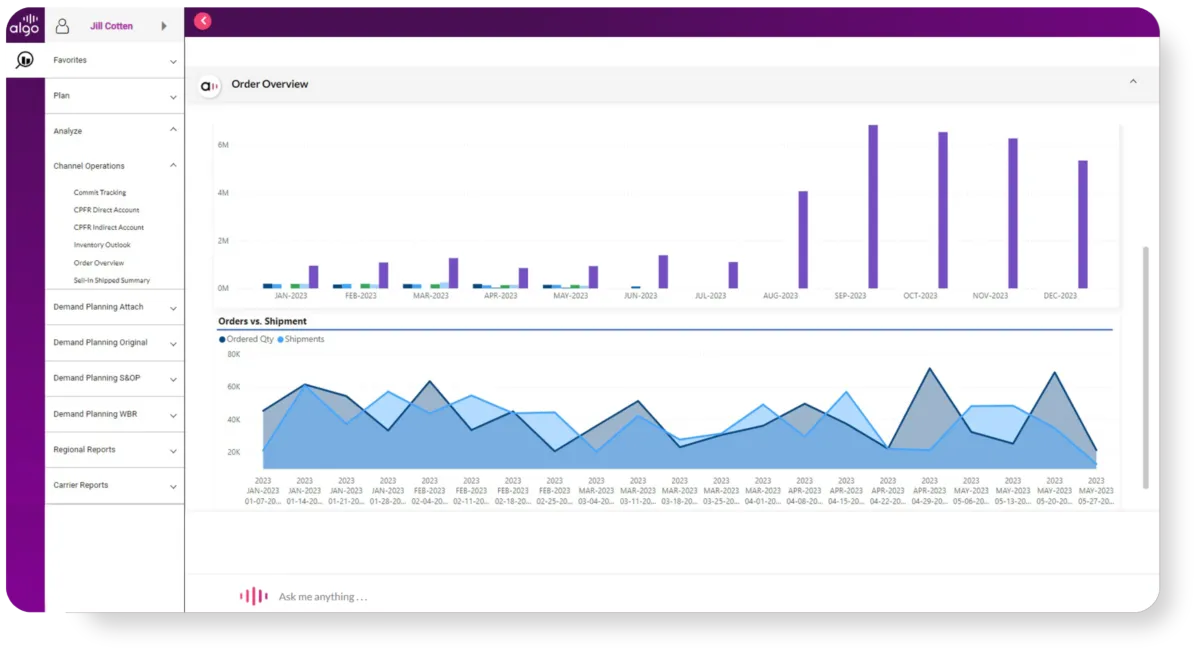Toggle Ordered Qty legend series
1200x649 pixels.
pyautogui.click(x=246, y=339)
